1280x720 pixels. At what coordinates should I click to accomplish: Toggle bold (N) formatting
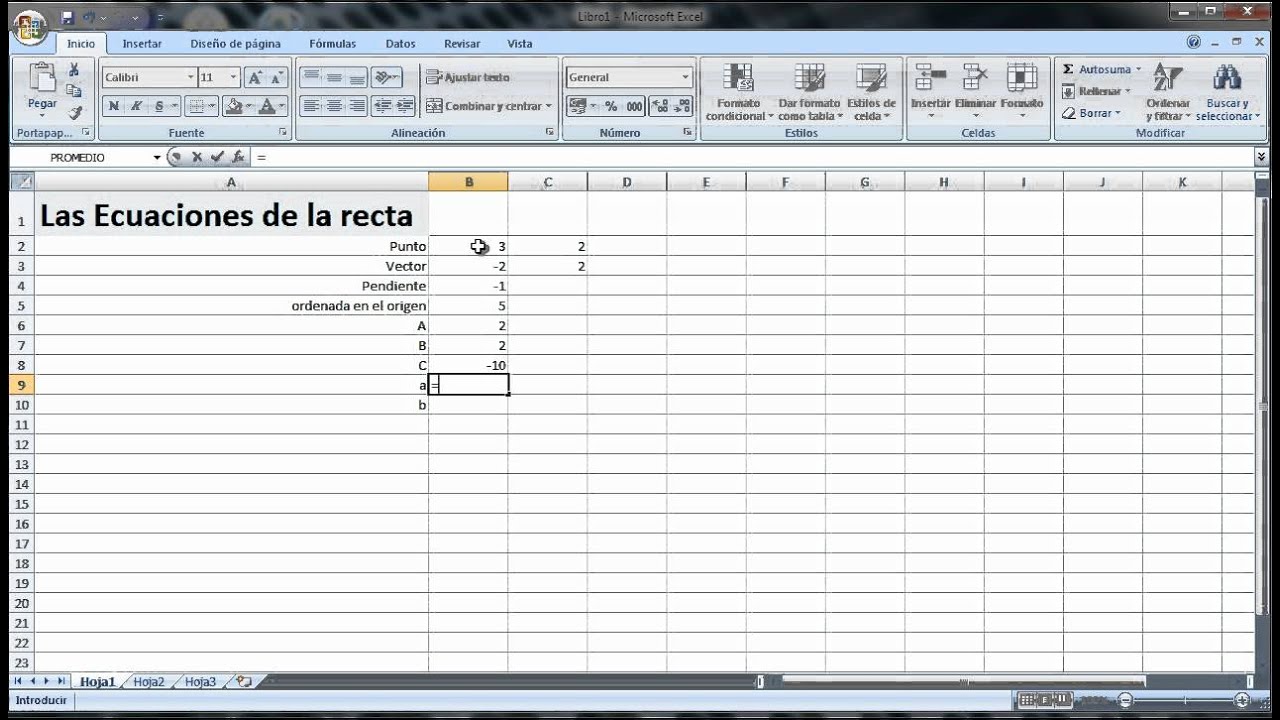tap(113, 106)
